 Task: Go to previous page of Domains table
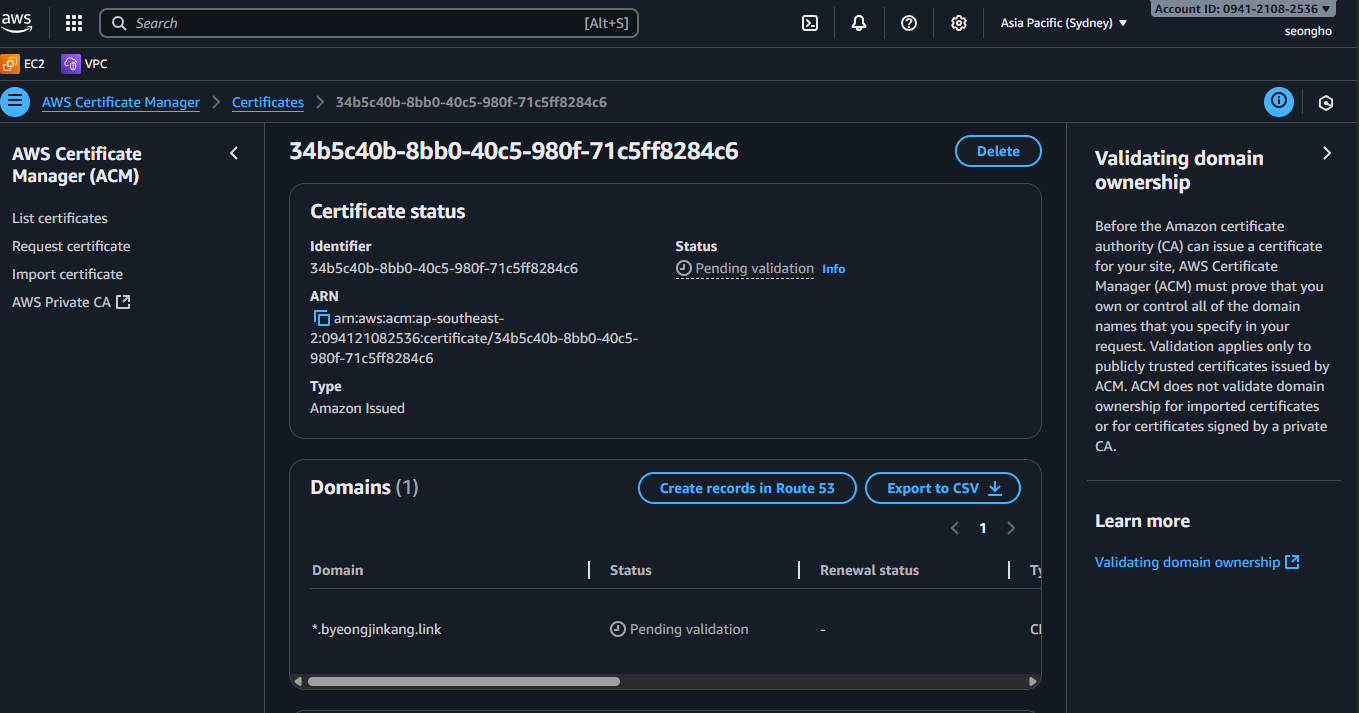[x=955, y=528]
